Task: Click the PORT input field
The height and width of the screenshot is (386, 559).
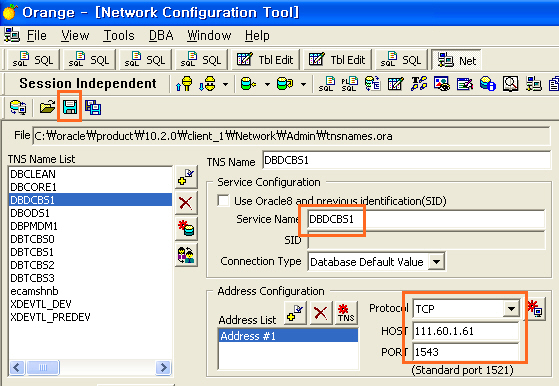Action: click(x=466, y=352)
